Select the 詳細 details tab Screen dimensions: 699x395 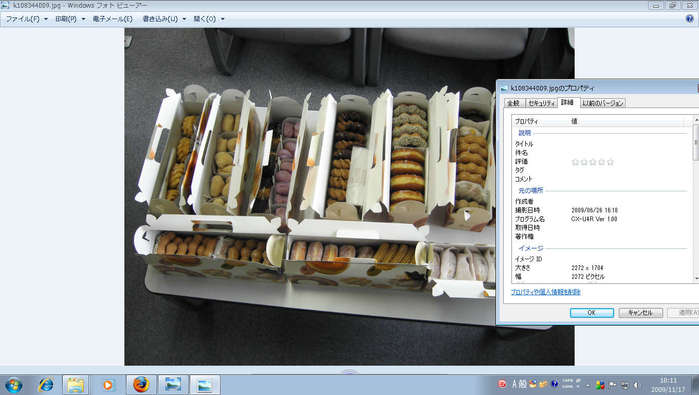[567, 103]
